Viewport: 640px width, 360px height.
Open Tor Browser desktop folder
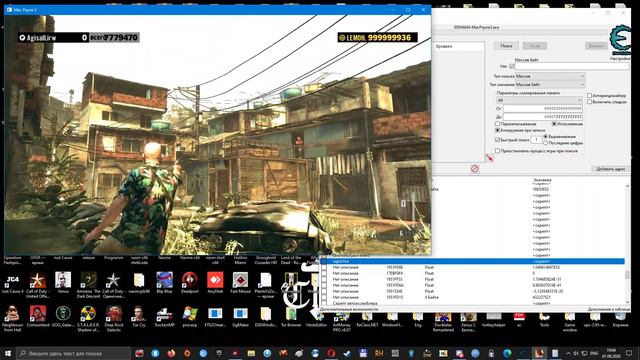coord(291,316)
